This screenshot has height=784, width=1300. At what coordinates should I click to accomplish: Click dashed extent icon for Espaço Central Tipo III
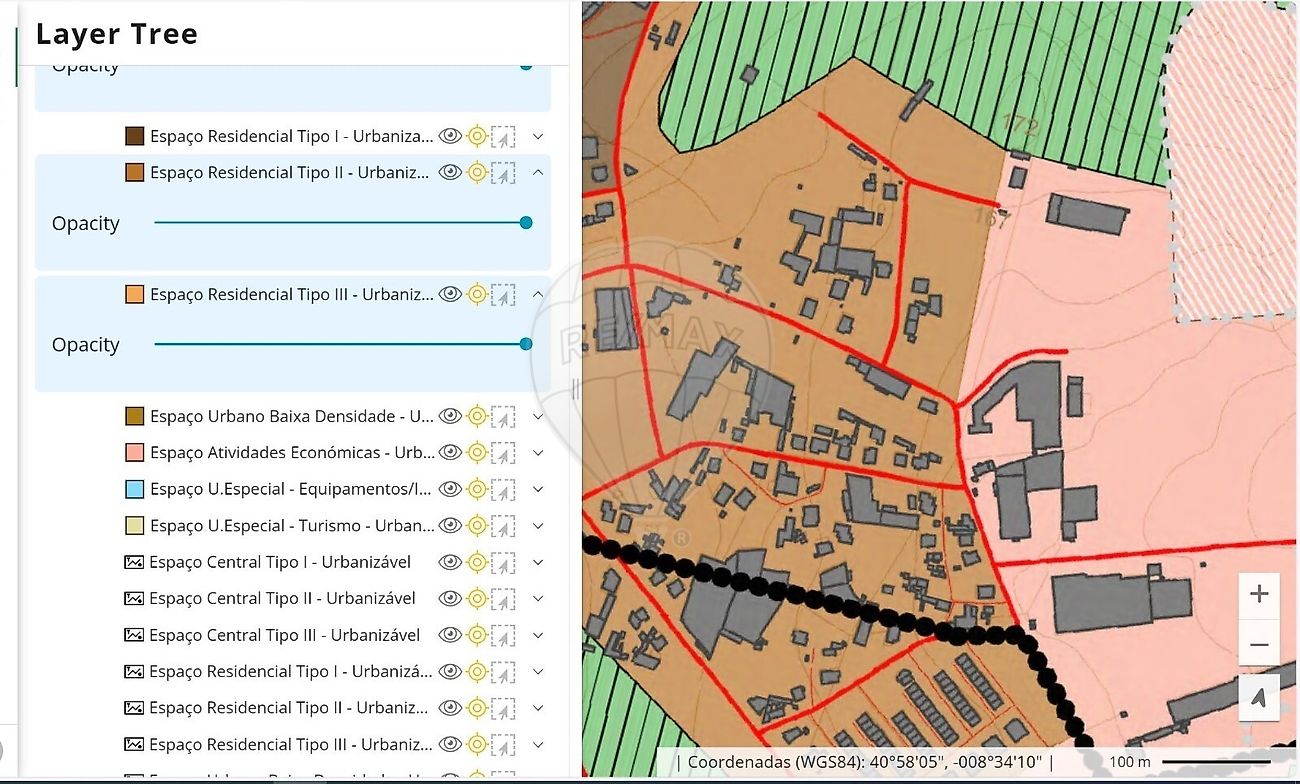503,635
